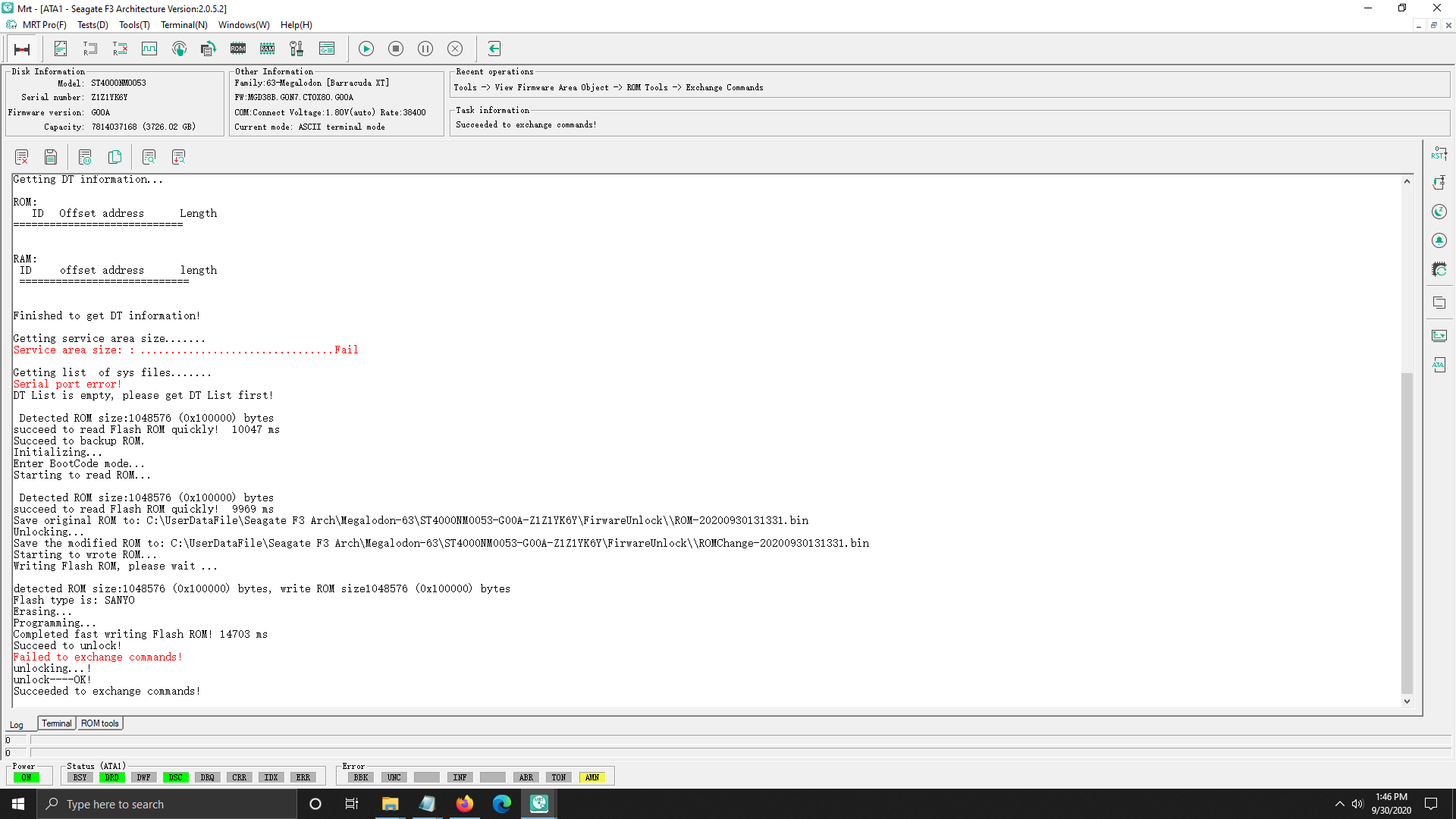This screenshot has width=1456, height=819.
Task: Click the RAM chip toolbar icon
Action: (x=268, y=49)
